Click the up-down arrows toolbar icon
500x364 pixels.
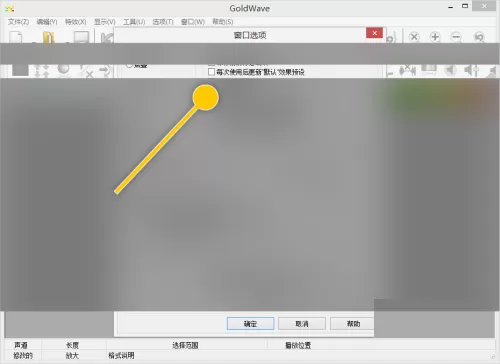point(42,71)
